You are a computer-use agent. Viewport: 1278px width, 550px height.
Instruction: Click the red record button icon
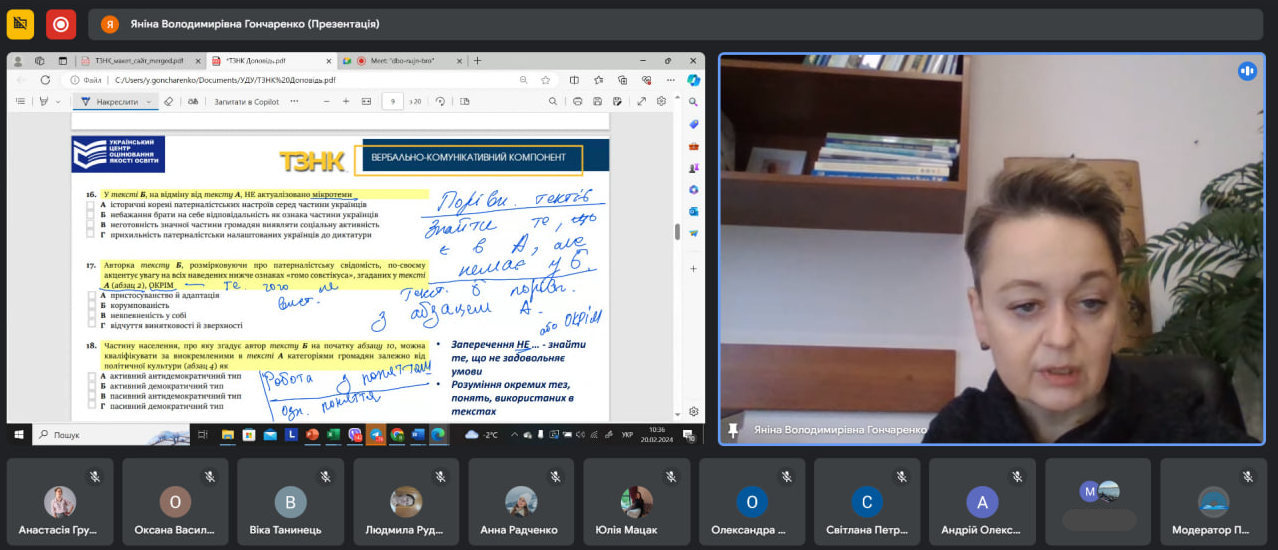click(x=61, y=24)
